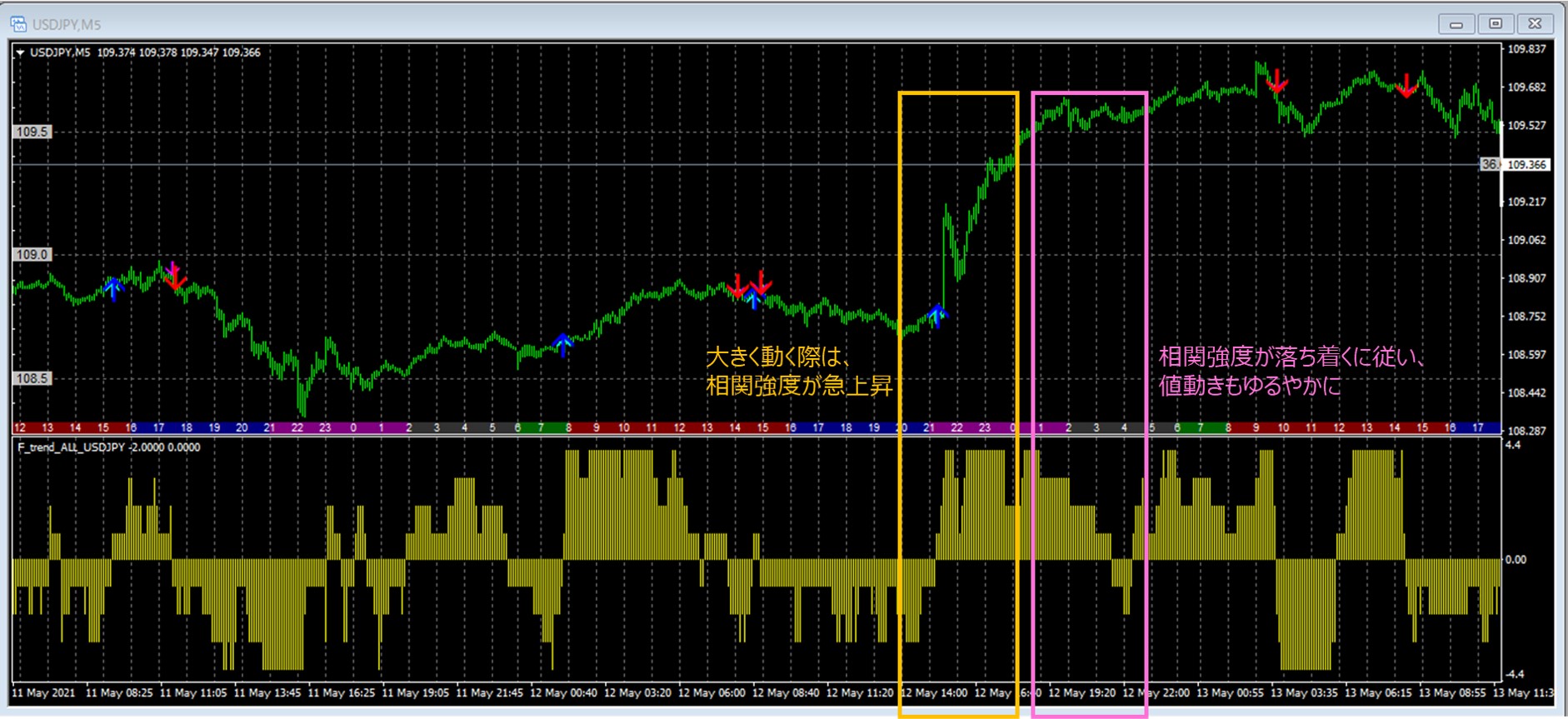Click the 108.907 value on the price scale
Image resolution: width=1568 pixels, height=719 pixels.
[1526, 278]
